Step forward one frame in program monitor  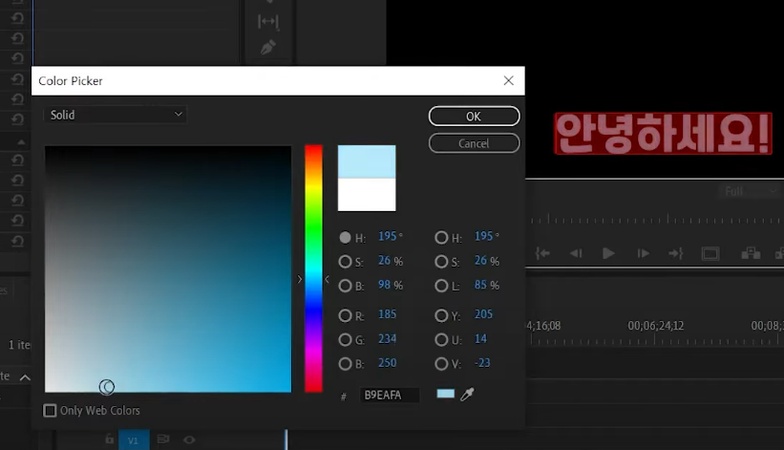pos(643,254)
